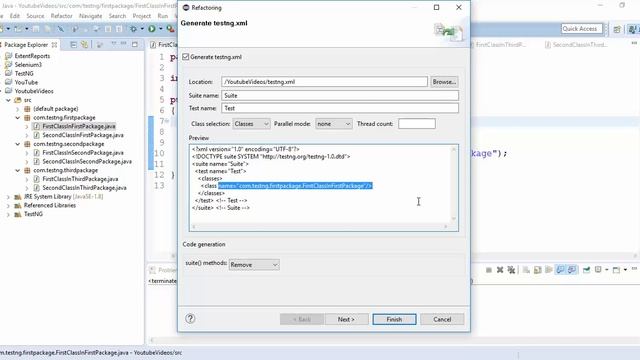
Task: Click the Thread count input field
Action: click(417, 124)
